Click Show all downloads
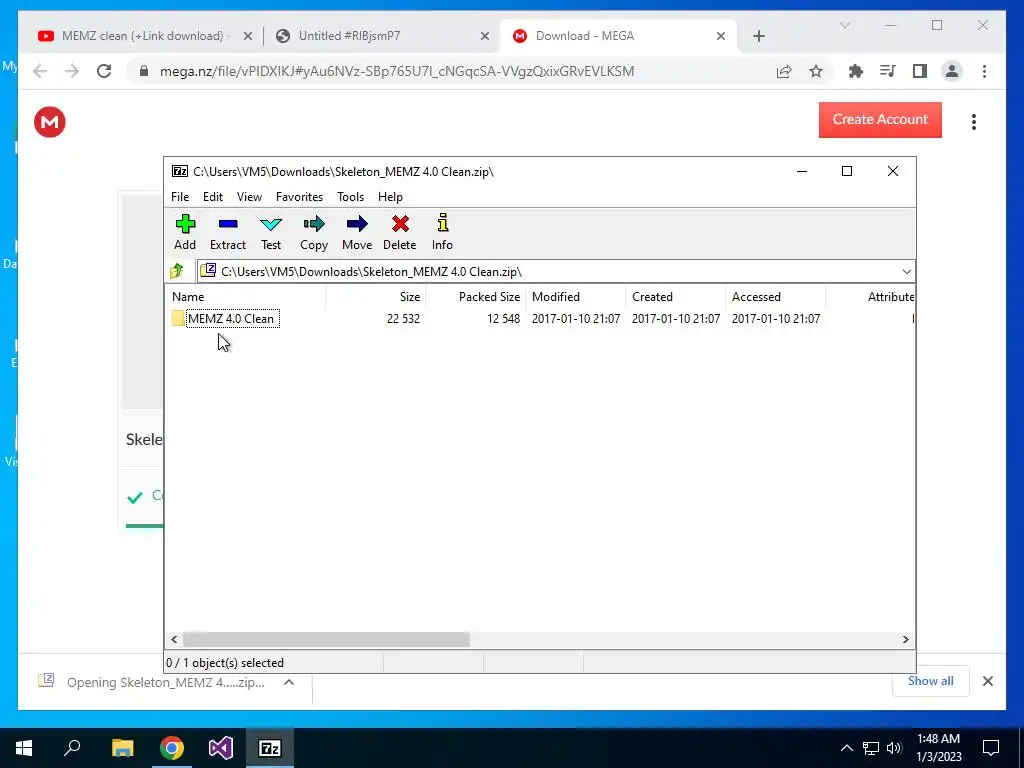The width and height of the screenshot is (1024, 768). [x=930, y=681]
